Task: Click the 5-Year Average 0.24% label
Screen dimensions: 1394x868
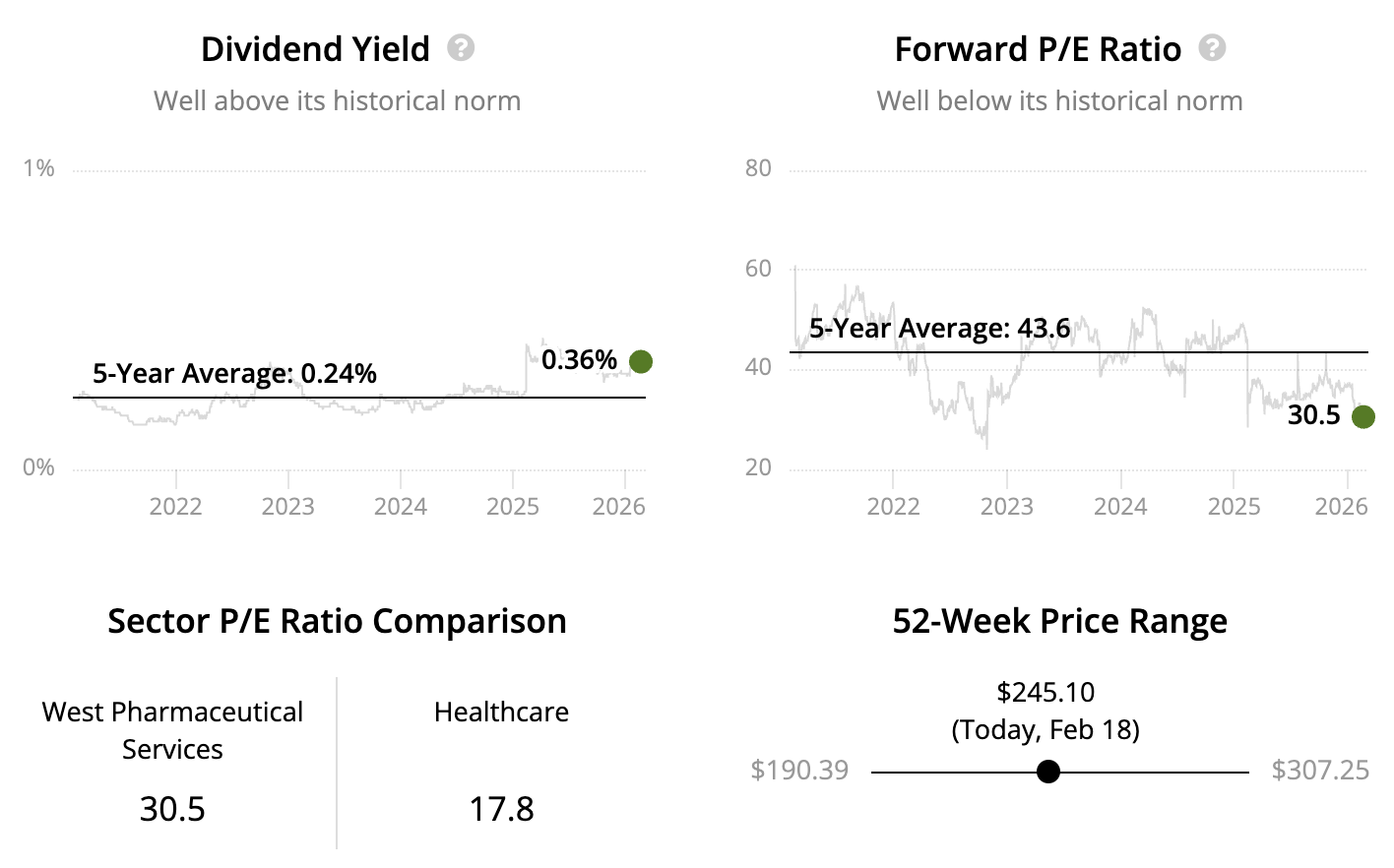Action: [x=234, y=374]
